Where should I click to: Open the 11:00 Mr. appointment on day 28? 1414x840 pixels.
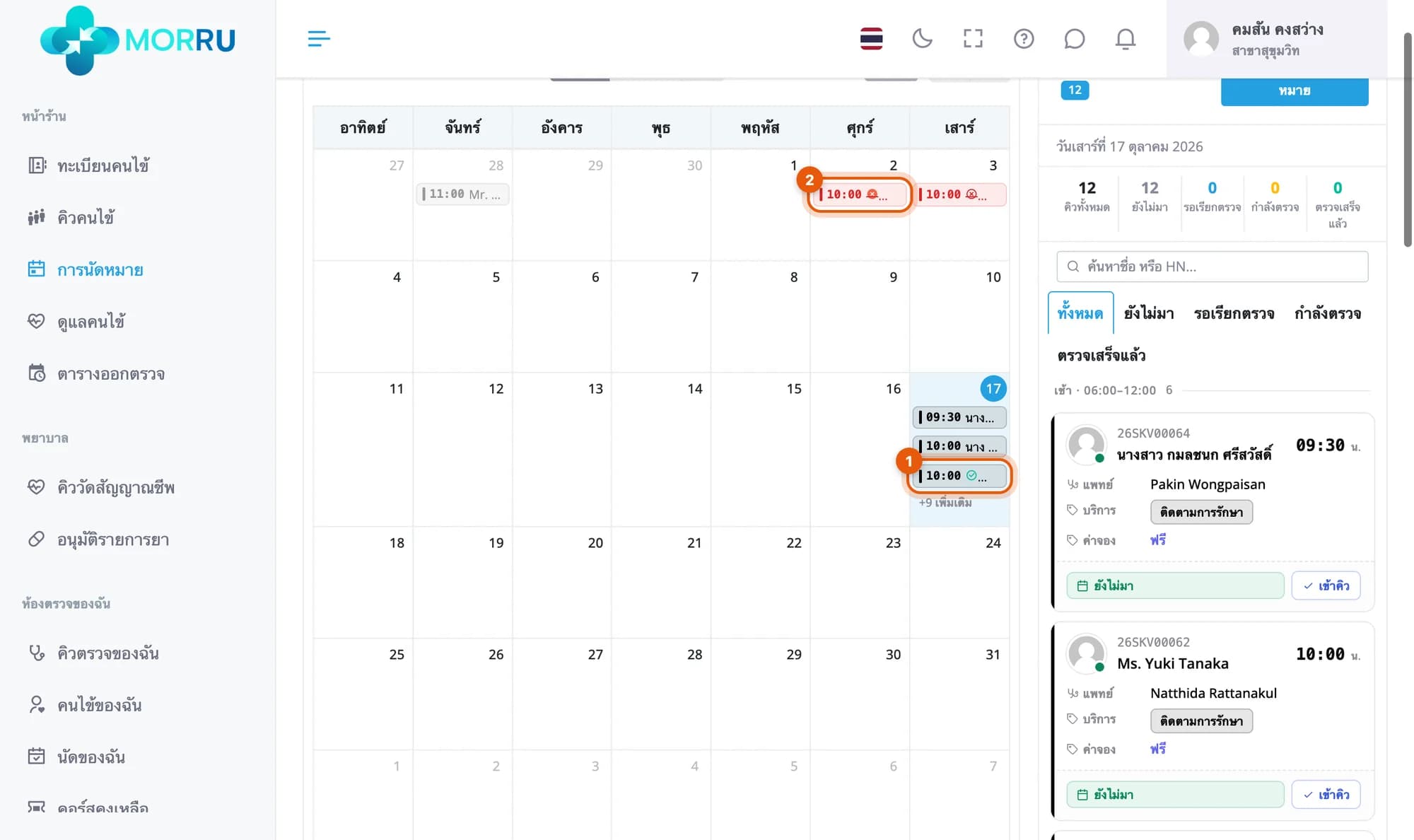462,194
